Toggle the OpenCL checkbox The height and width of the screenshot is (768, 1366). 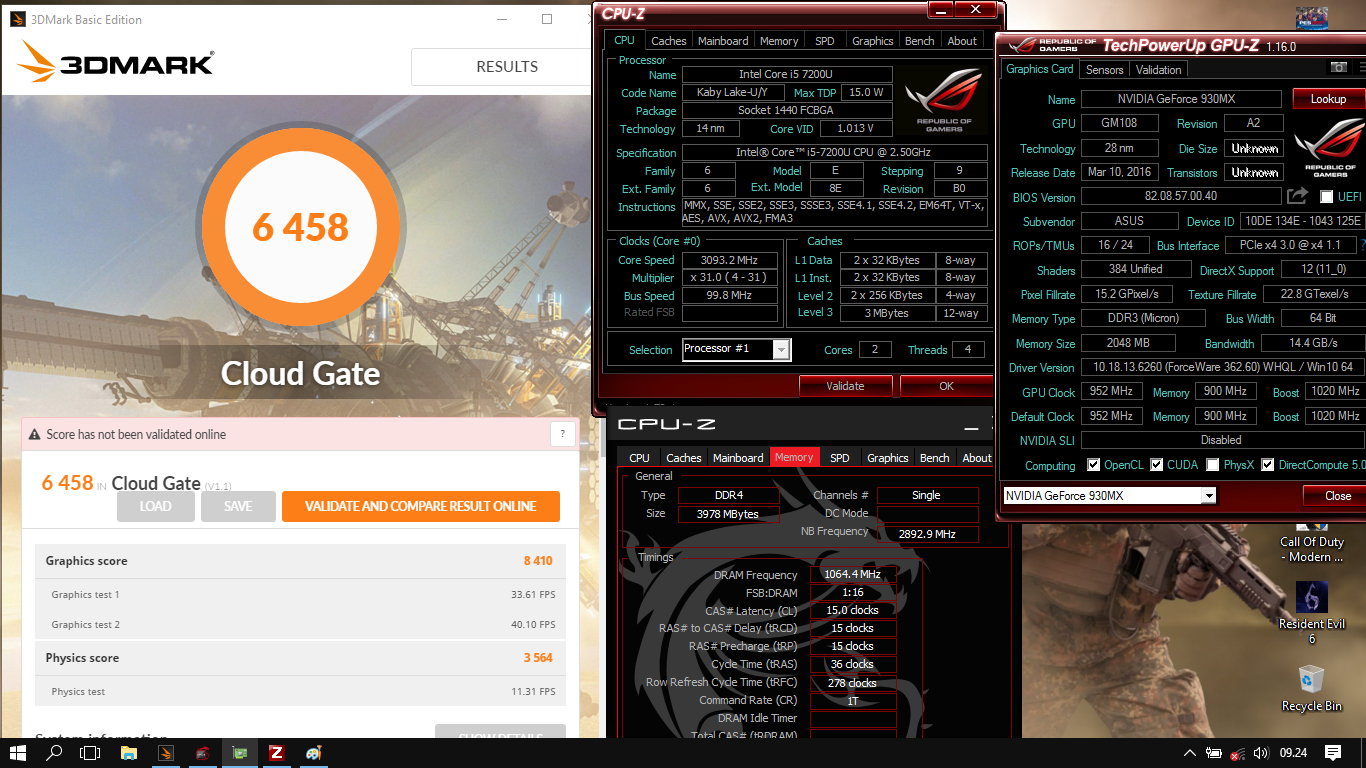(1093, 465)
